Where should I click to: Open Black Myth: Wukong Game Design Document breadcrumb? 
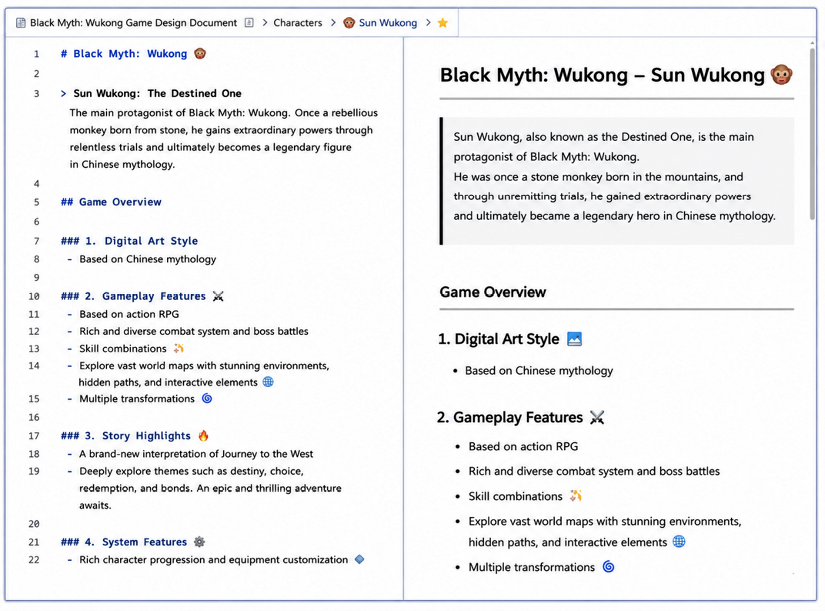click(133, 23)
